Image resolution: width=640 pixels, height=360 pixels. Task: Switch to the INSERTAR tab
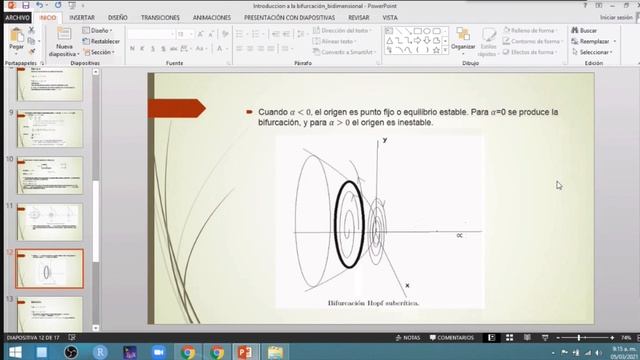(82, 18)
